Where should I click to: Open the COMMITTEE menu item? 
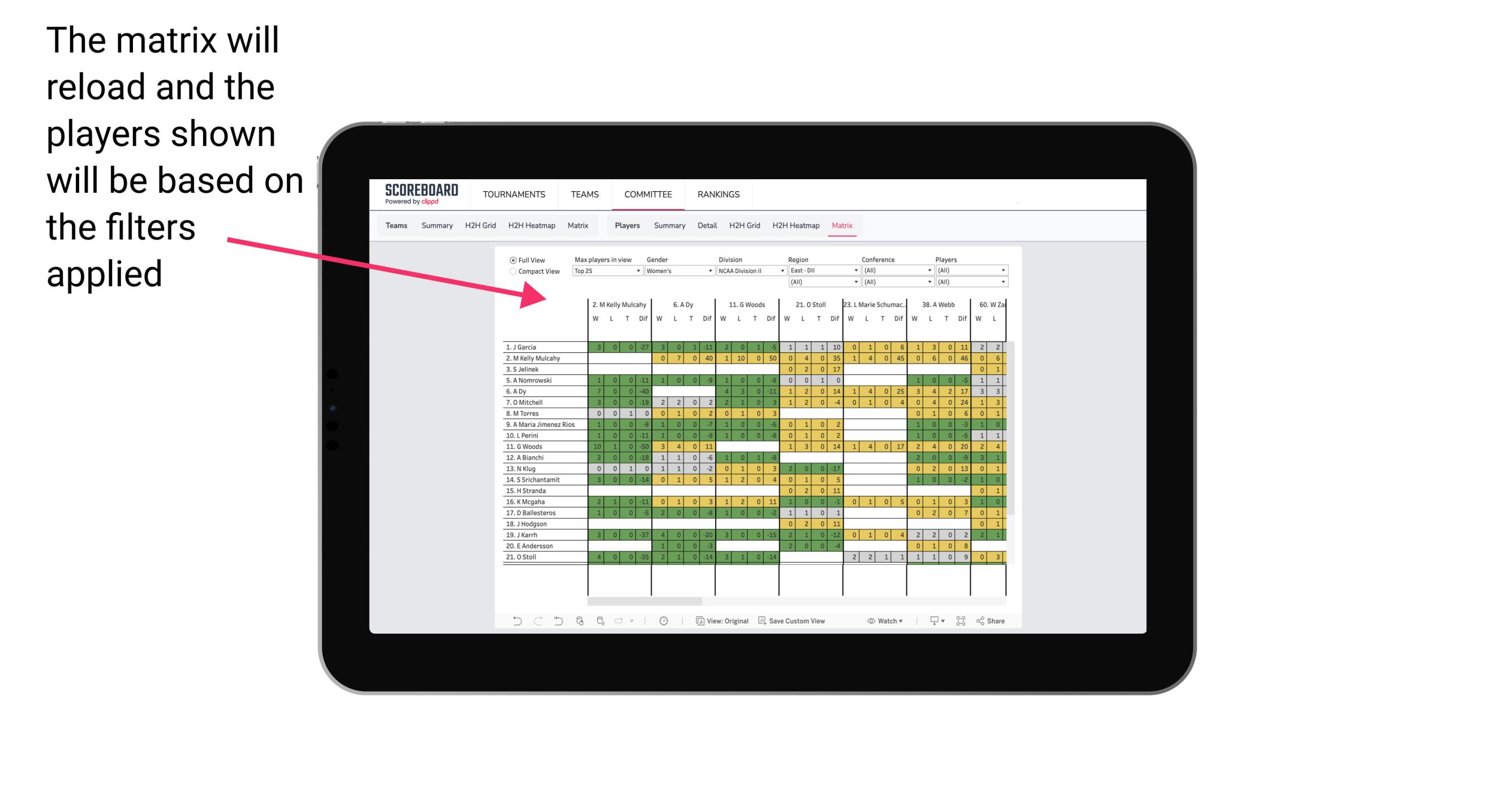point(649,194)
